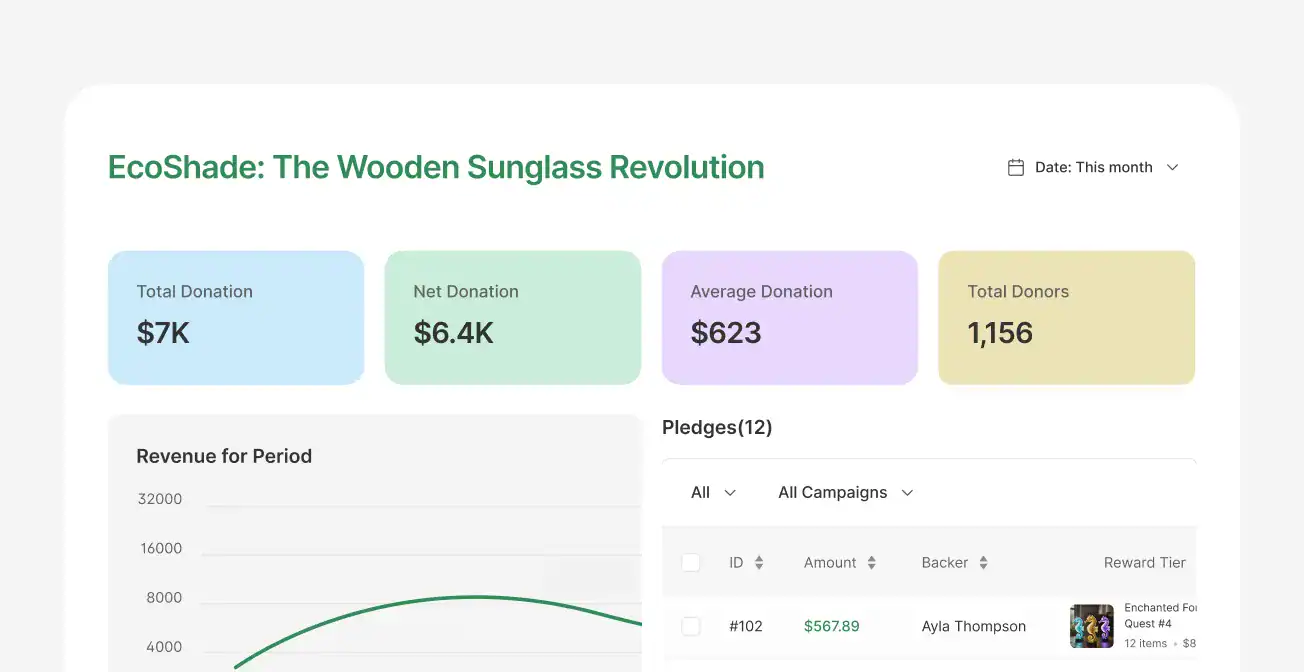Select the Total Donation $7K card
Screen dimensions: 1304x672
[236, 318]
